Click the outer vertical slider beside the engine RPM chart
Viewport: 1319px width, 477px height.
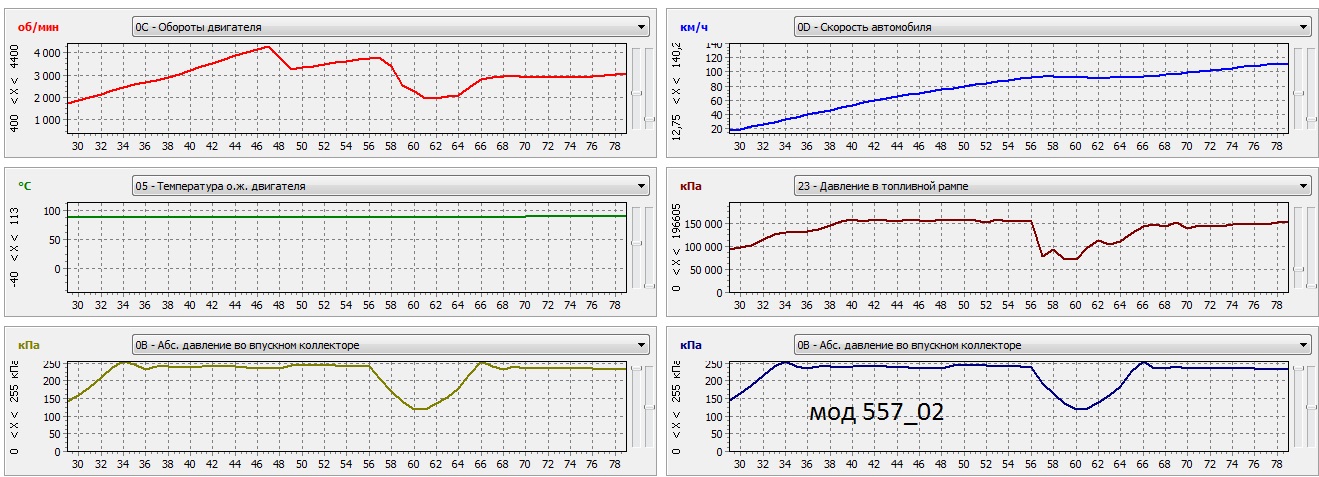(x=649, y=88)
